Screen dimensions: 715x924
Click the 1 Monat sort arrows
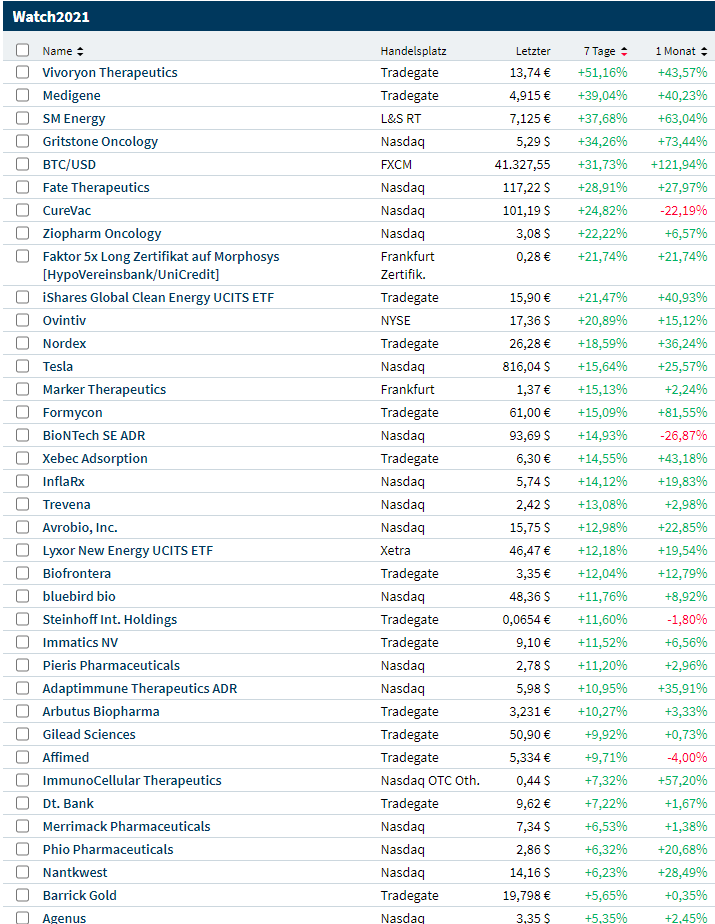(x=703, y=51)
